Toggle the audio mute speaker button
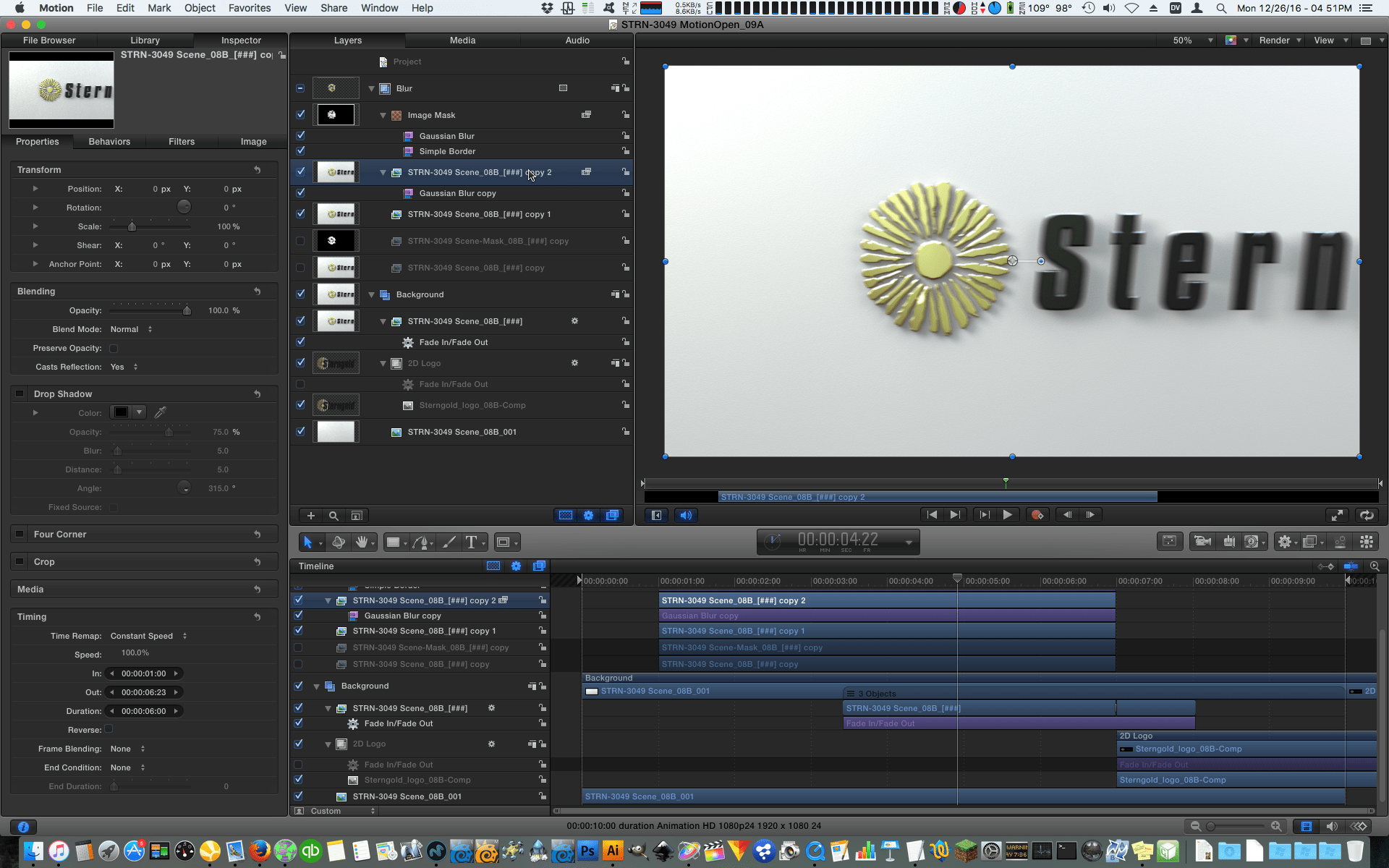Image resolution: width=1389 pixels, height=868 pixels. tap(685, 515)
